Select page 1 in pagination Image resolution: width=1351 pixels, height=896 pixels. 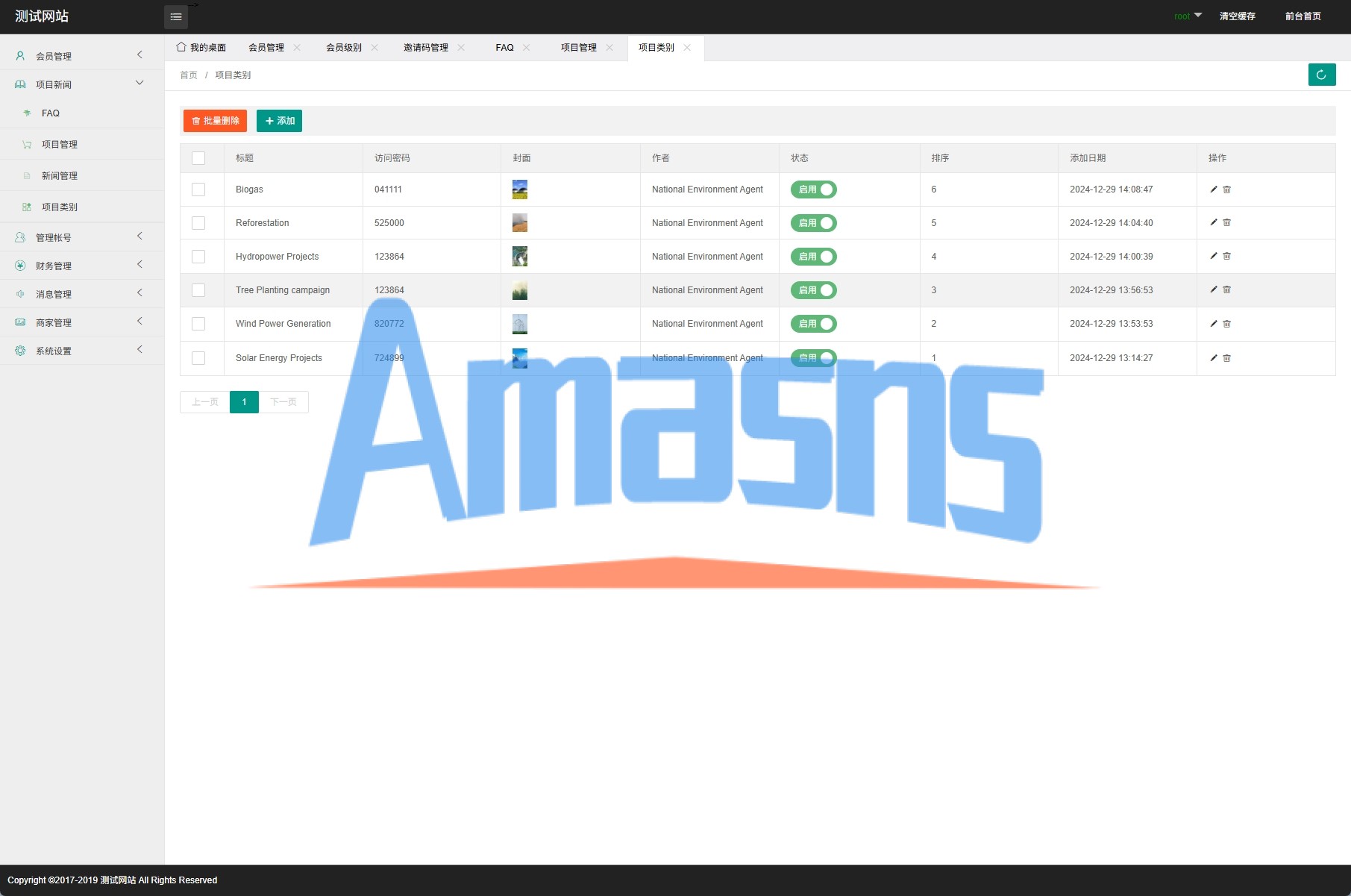click(x=244, y=402)
